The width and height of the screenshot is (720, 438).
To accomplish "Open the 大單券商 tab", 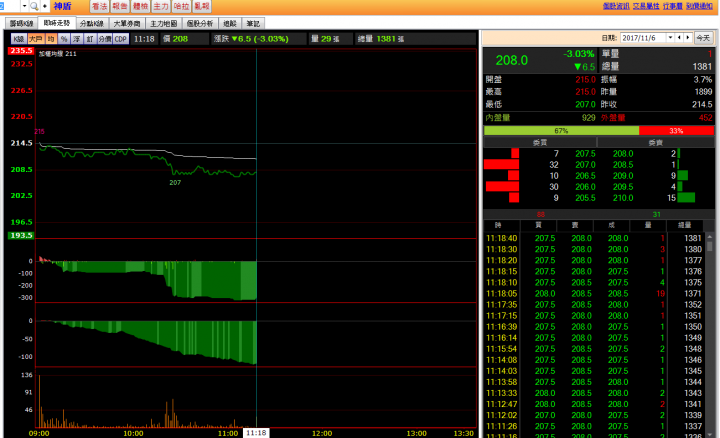I will 127,23.
